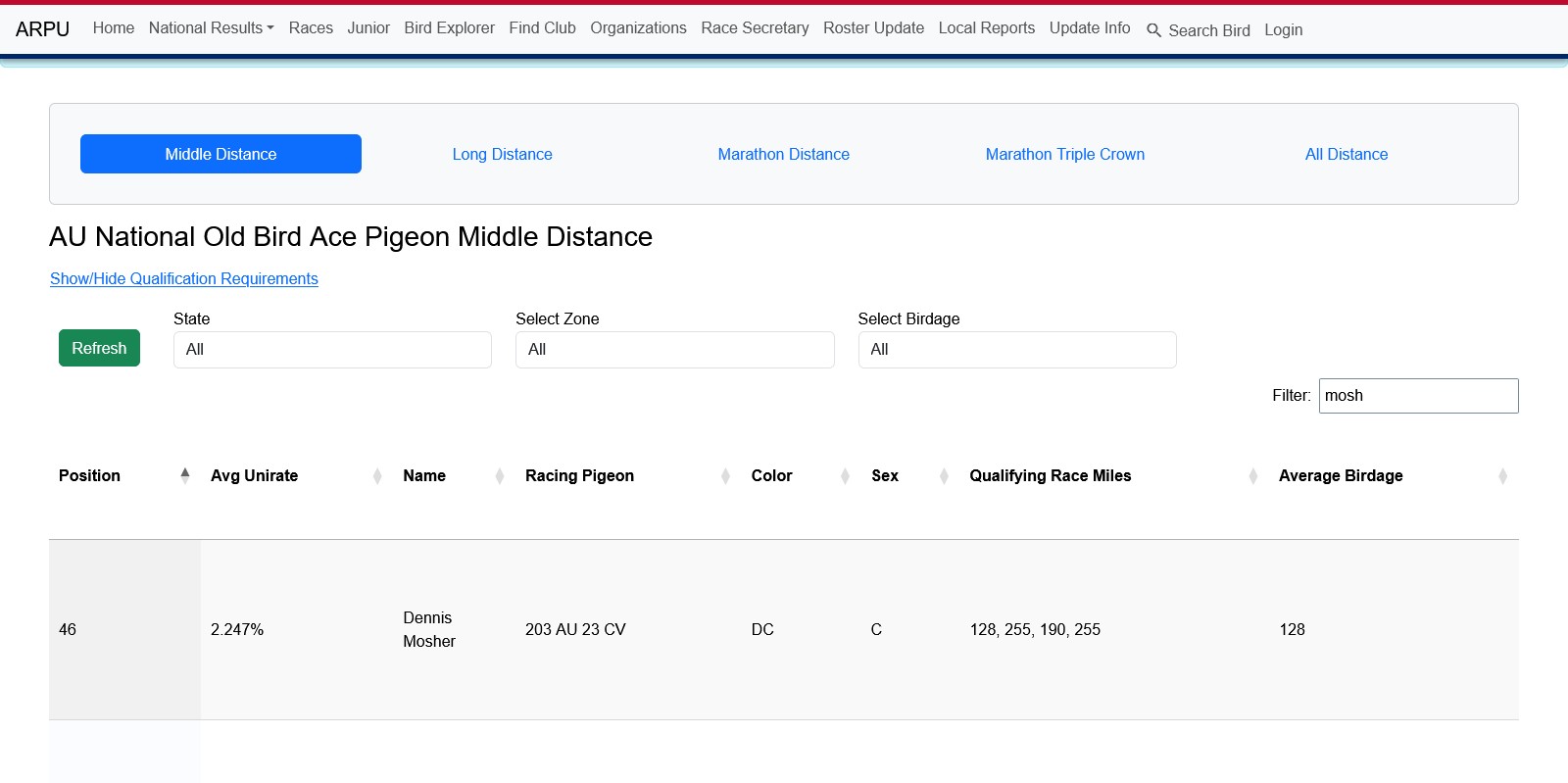The image size is (1568, 783).
Task: Sort by Color column header
Action: (x=771, y=475)
